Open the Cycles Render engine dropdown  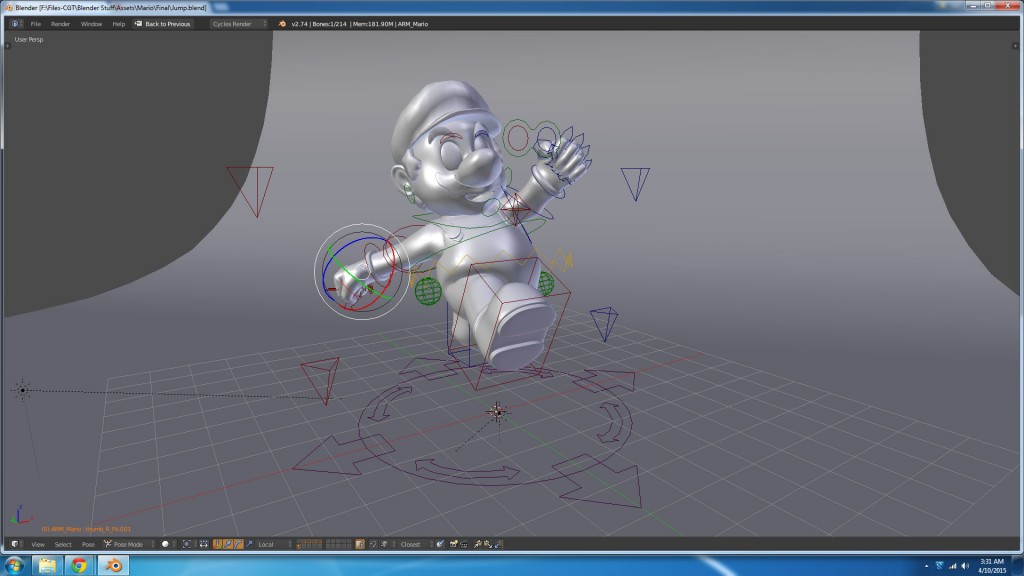(240, 22)
